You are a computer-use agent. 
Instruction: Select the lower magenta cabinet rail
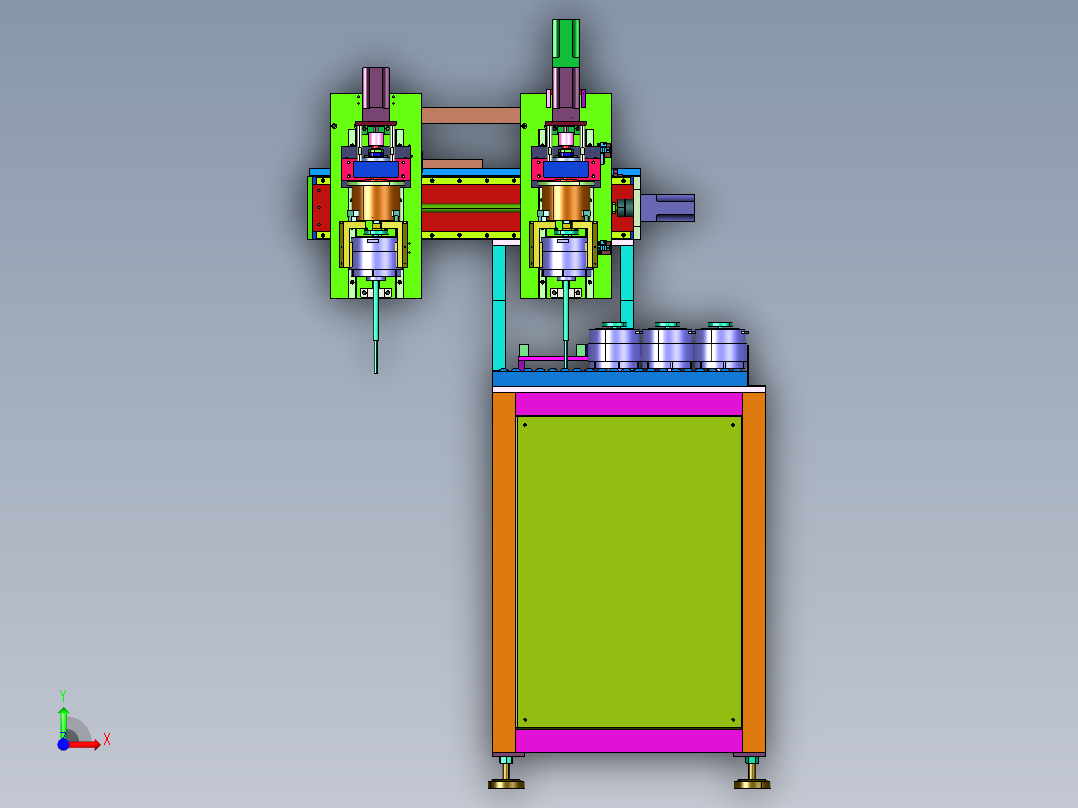coord(628,741)
